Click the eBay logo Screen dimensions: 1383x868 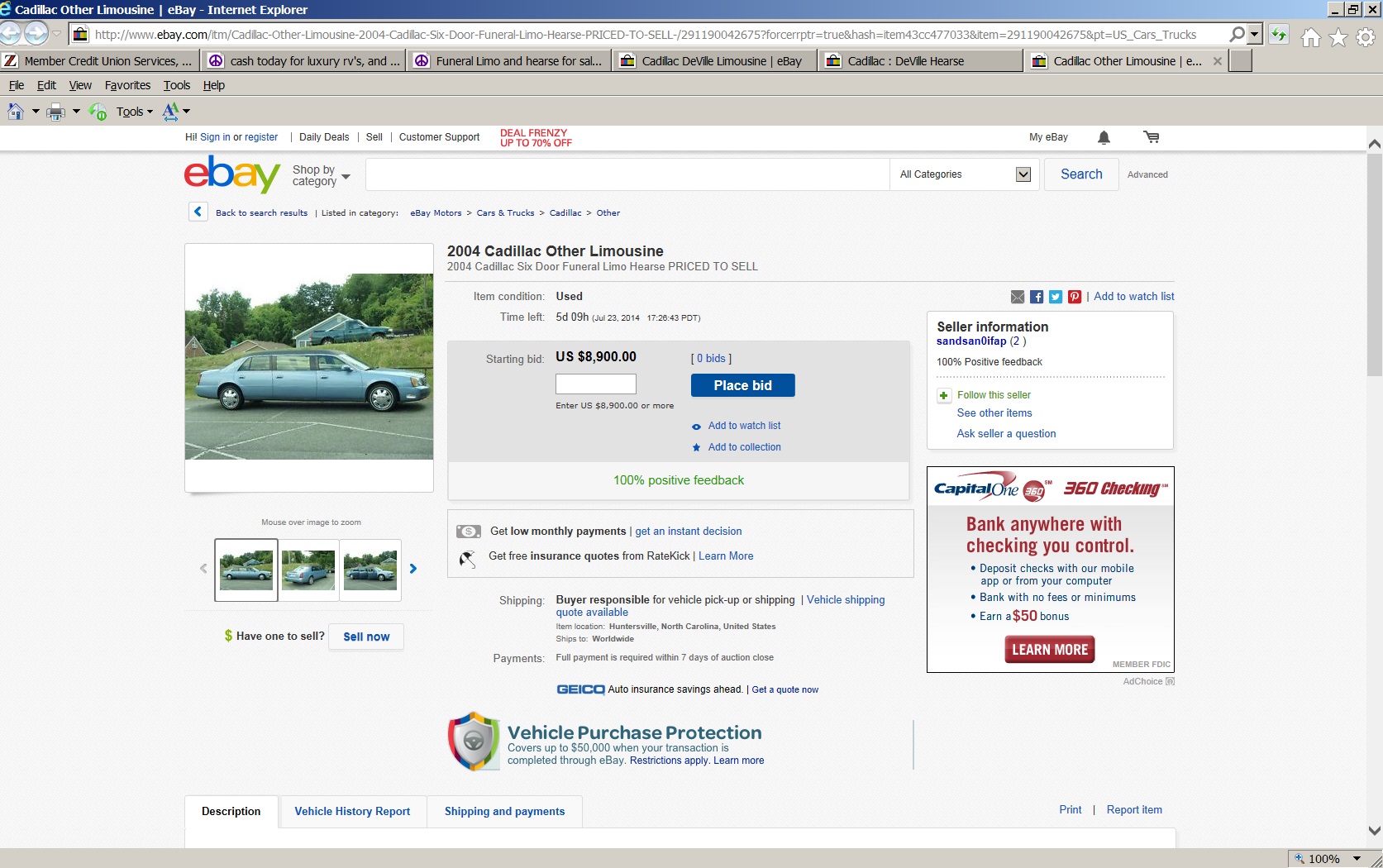point(232,174)
